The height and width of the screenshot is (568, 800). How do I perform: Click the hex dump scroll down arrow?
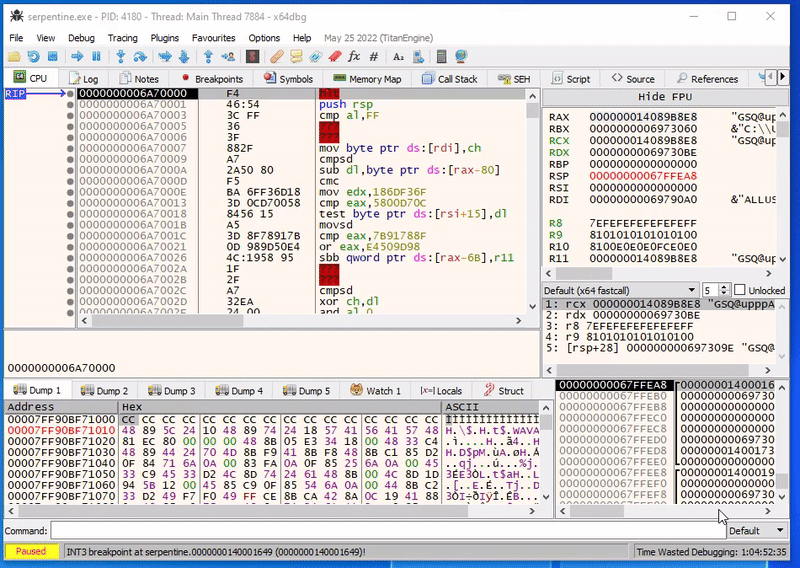[546, 497]
